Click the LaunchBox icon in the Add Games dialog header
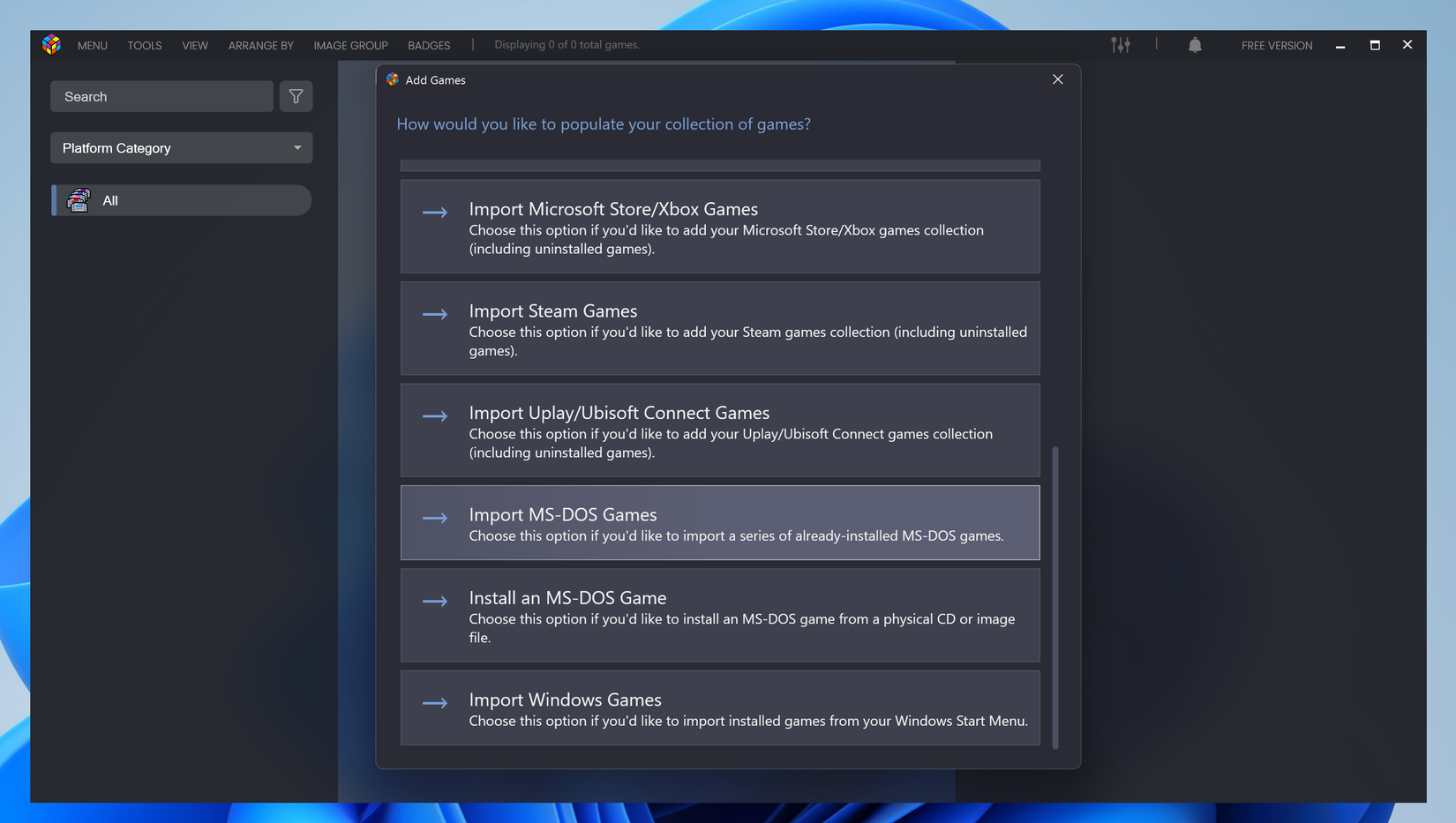1456x823 pixels. [392, 79]
